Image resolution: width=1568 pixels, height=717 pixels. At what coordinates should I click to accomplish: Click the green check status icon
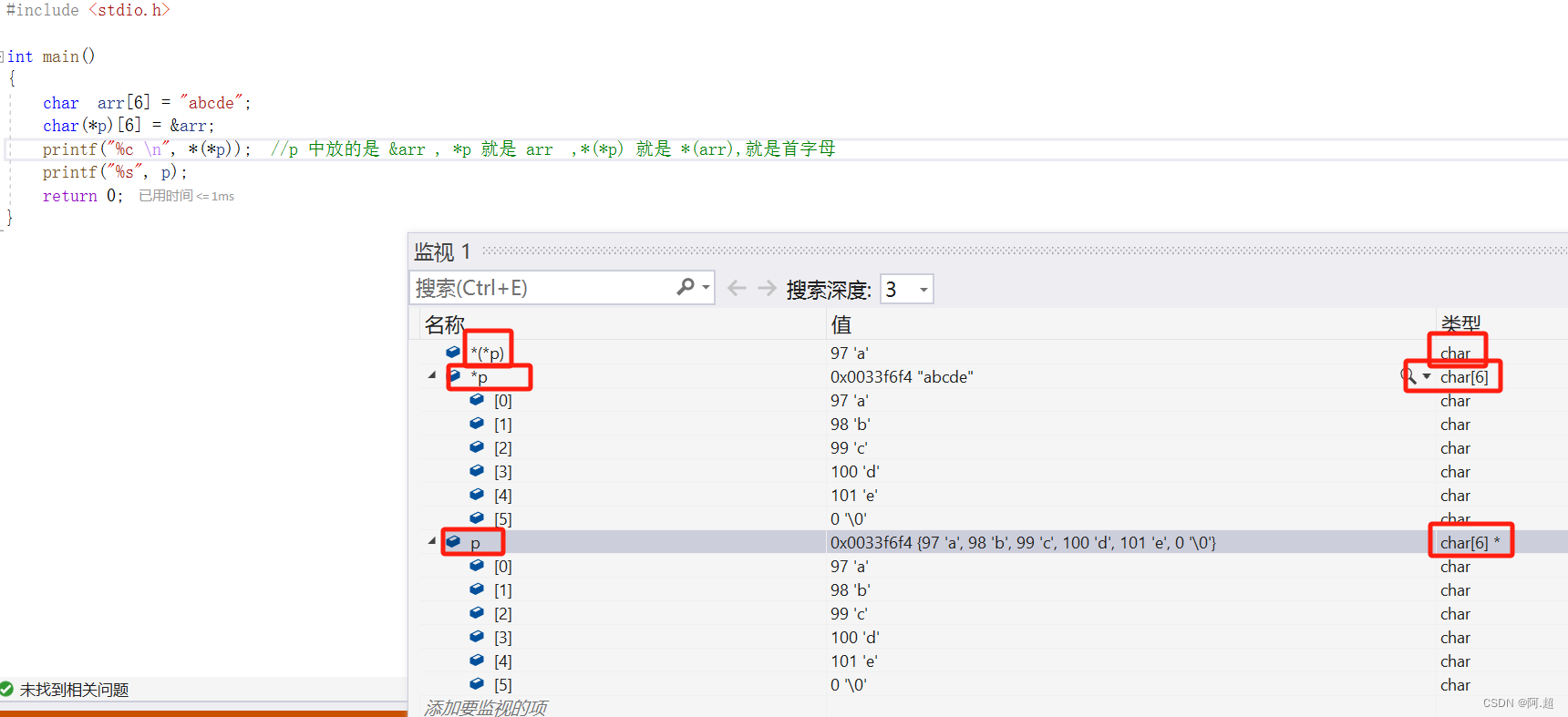[x=7, y=690]
